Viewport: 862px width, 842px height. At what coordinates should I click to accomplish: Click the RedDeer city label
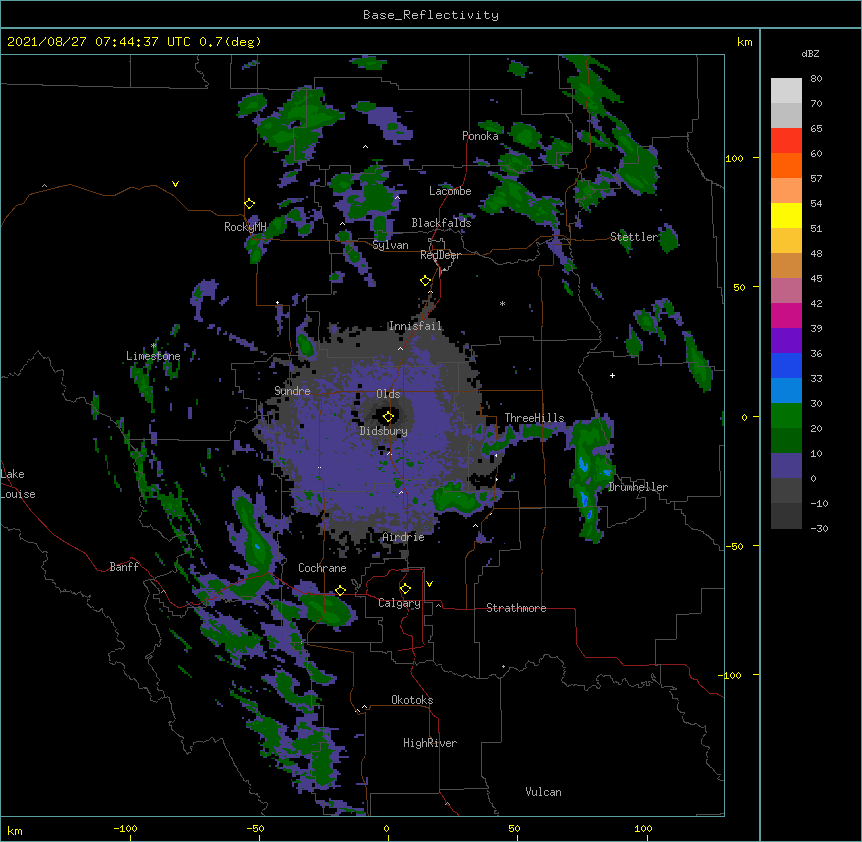(440, 255)
